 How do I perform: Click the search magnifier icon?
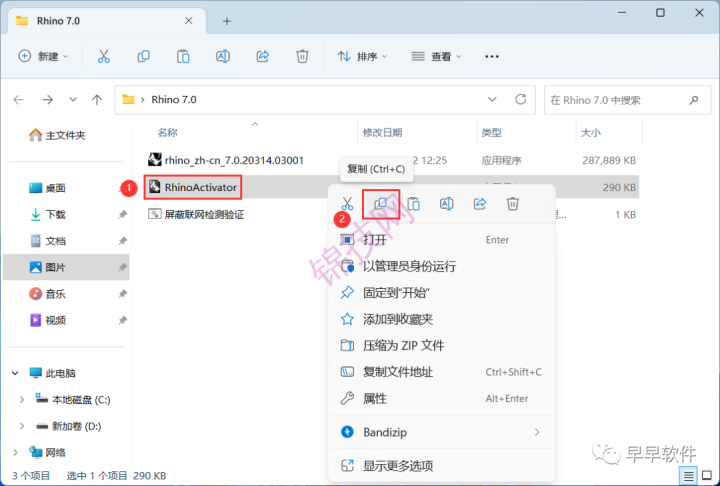coord(694,100)
